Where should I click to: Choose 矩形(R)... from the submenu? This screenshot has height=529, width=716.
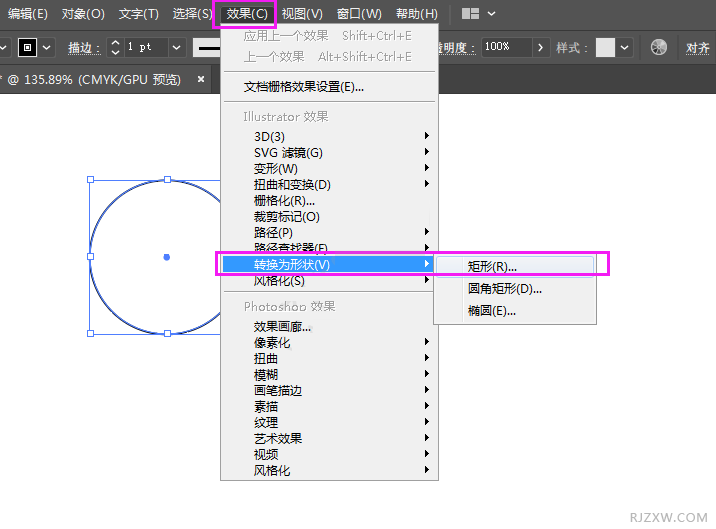515,266
